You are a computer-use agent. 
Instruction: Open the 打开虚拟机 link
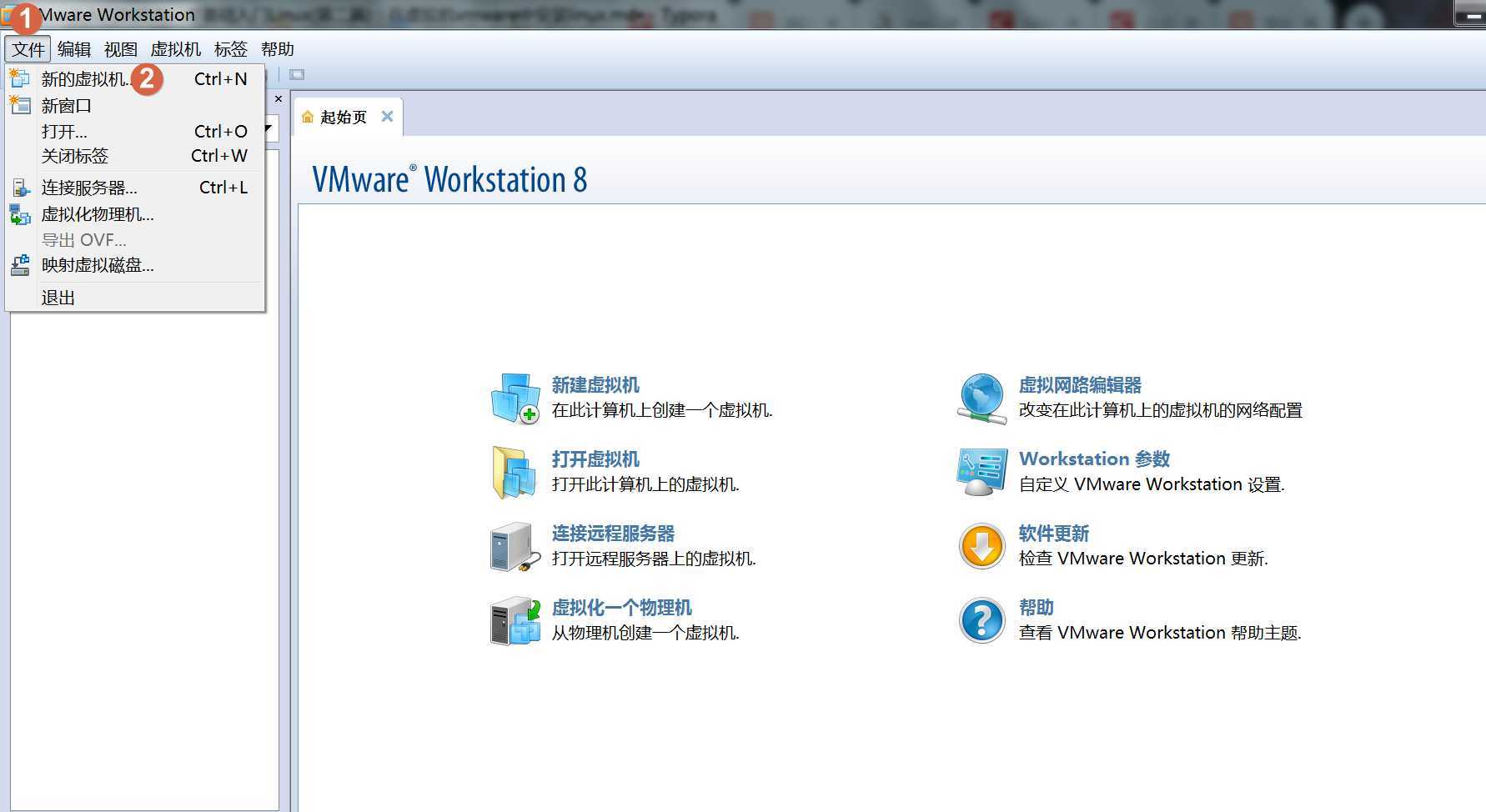click(595, 459)
